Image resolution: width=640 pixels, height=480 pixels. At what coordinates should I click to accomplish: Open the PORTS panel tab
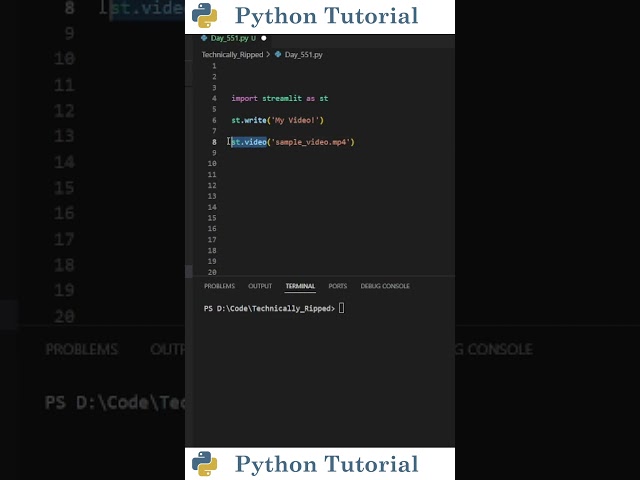coord(338,286)
